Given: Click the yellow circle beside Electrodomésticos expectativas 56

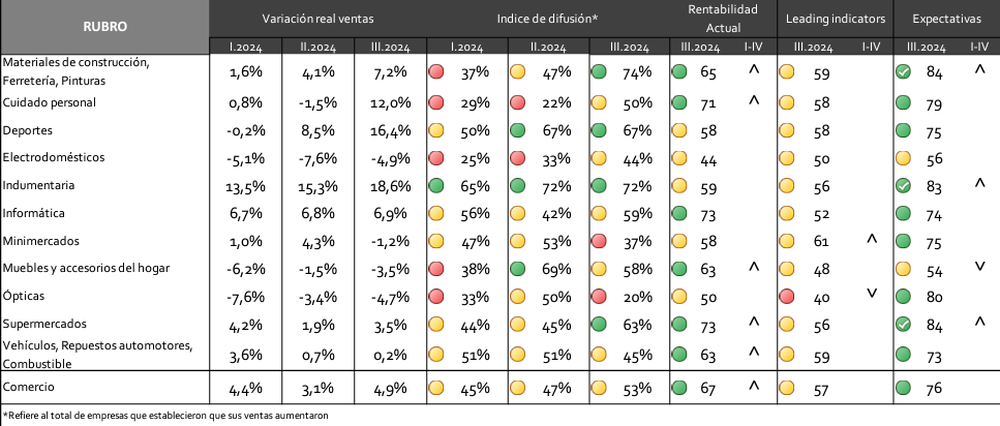Looking at the screenshot, I should point(902,158).
